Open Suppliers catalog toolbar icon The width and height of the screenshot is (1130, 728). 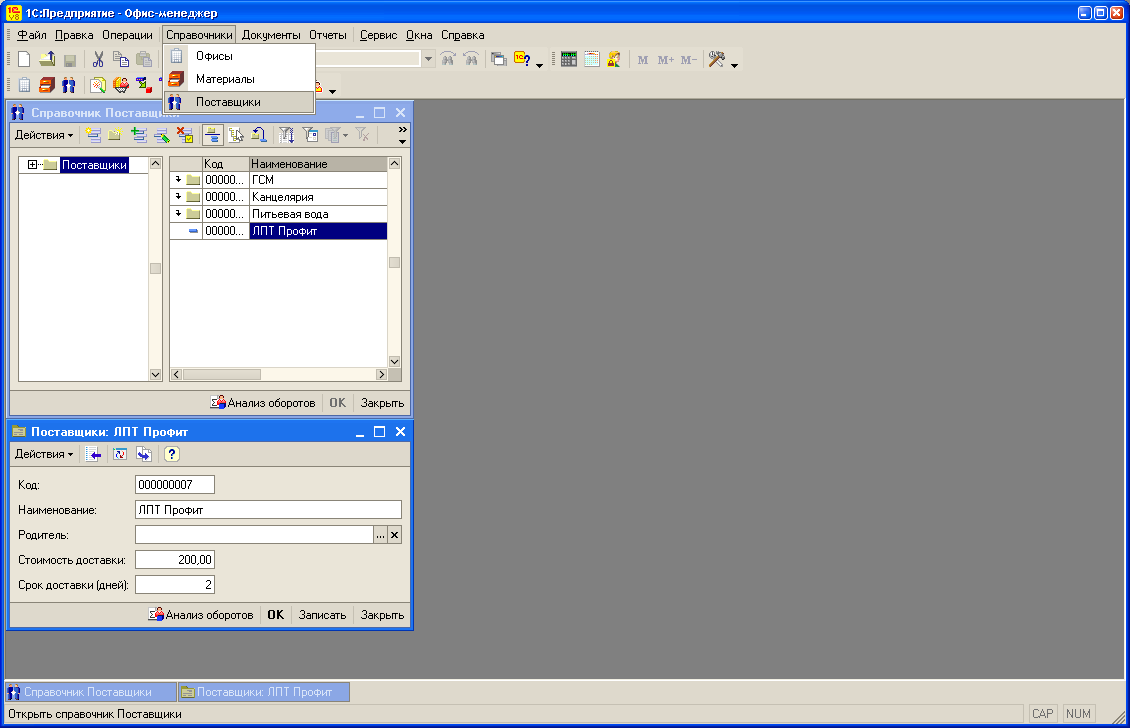69,85
